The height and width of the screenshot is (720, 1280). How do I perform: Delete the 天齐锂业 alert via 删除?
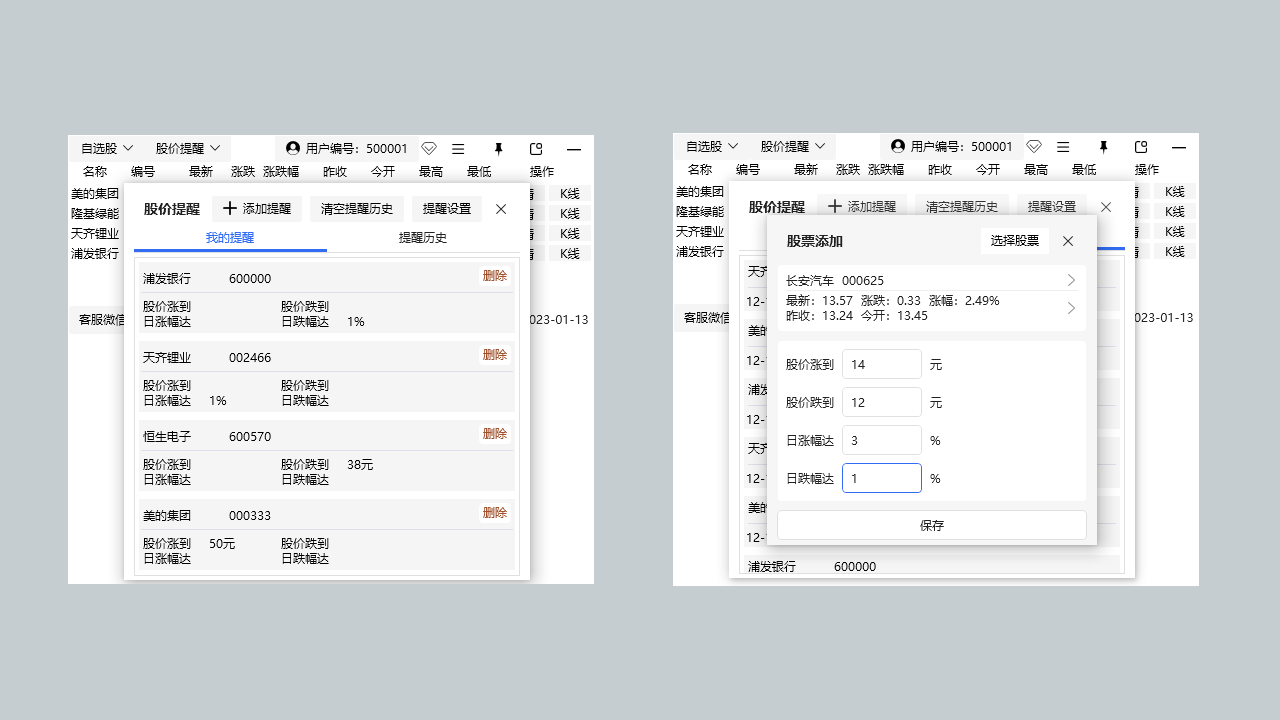(494, 354)
